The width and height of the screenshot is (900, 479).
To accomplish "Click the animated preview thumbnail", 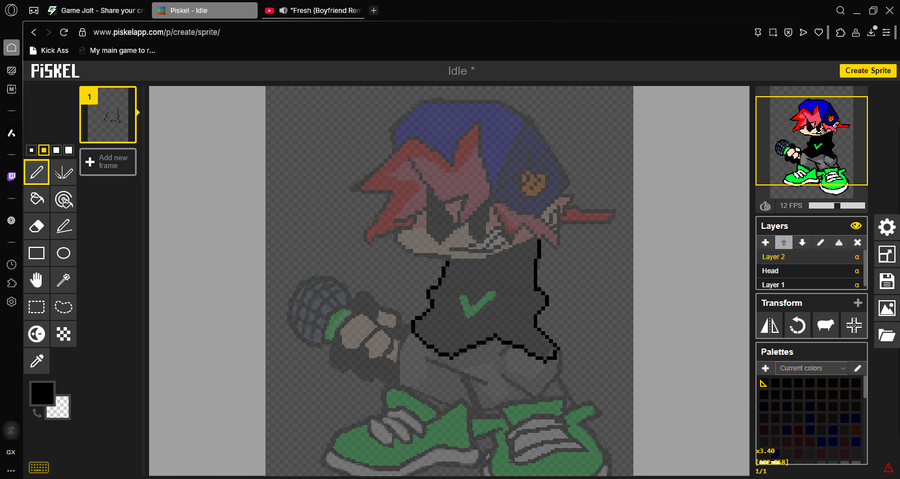I will point(811,141).
